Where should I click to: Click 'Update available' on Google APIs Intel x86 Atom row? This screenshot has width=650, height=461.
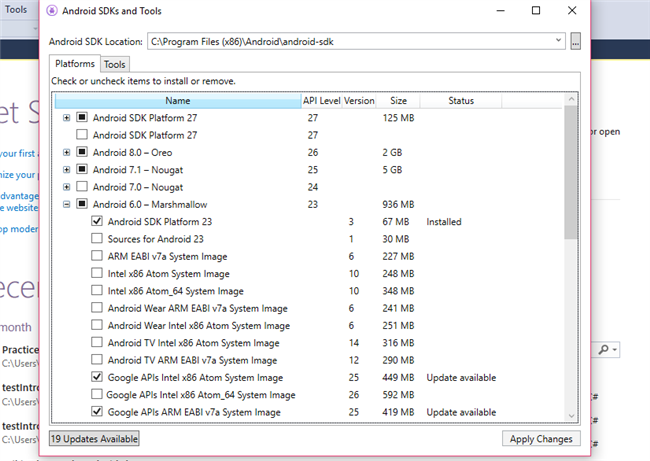pyautogui.click(x=461, y=378)
